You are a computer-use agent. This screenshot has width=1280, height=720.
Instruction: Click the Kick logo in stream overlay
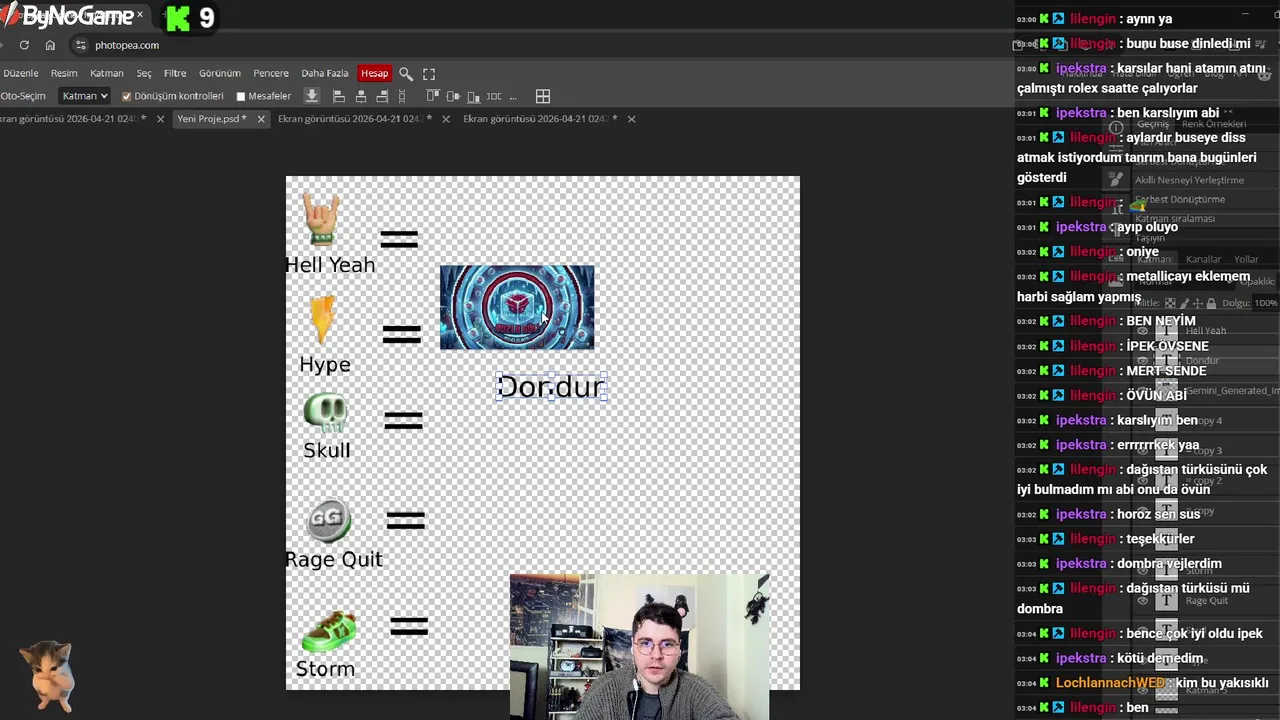tap(178, 18)
